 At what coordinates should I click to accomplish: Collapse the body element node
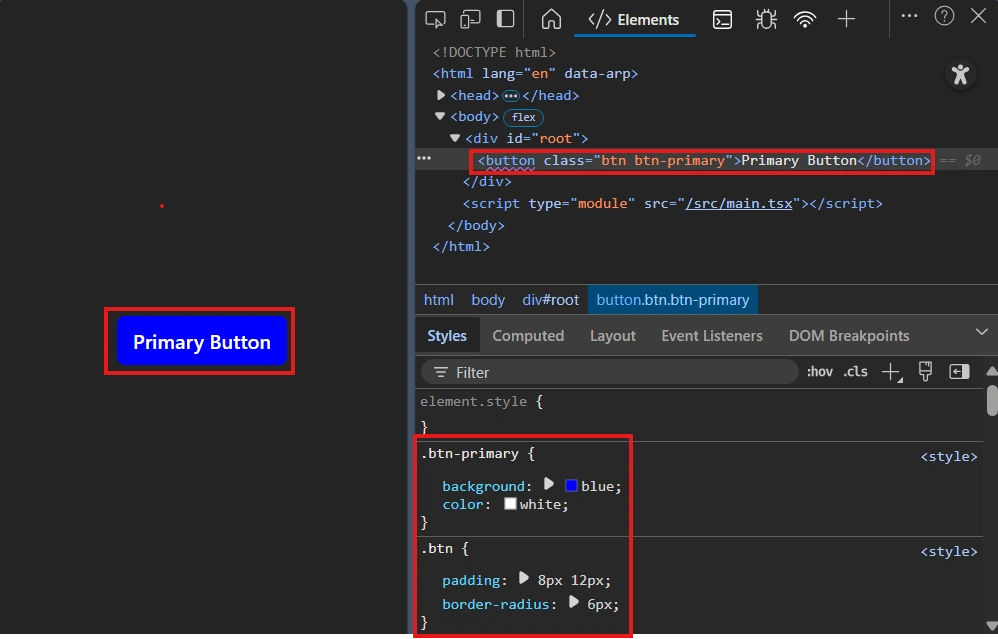click(440, 116)
